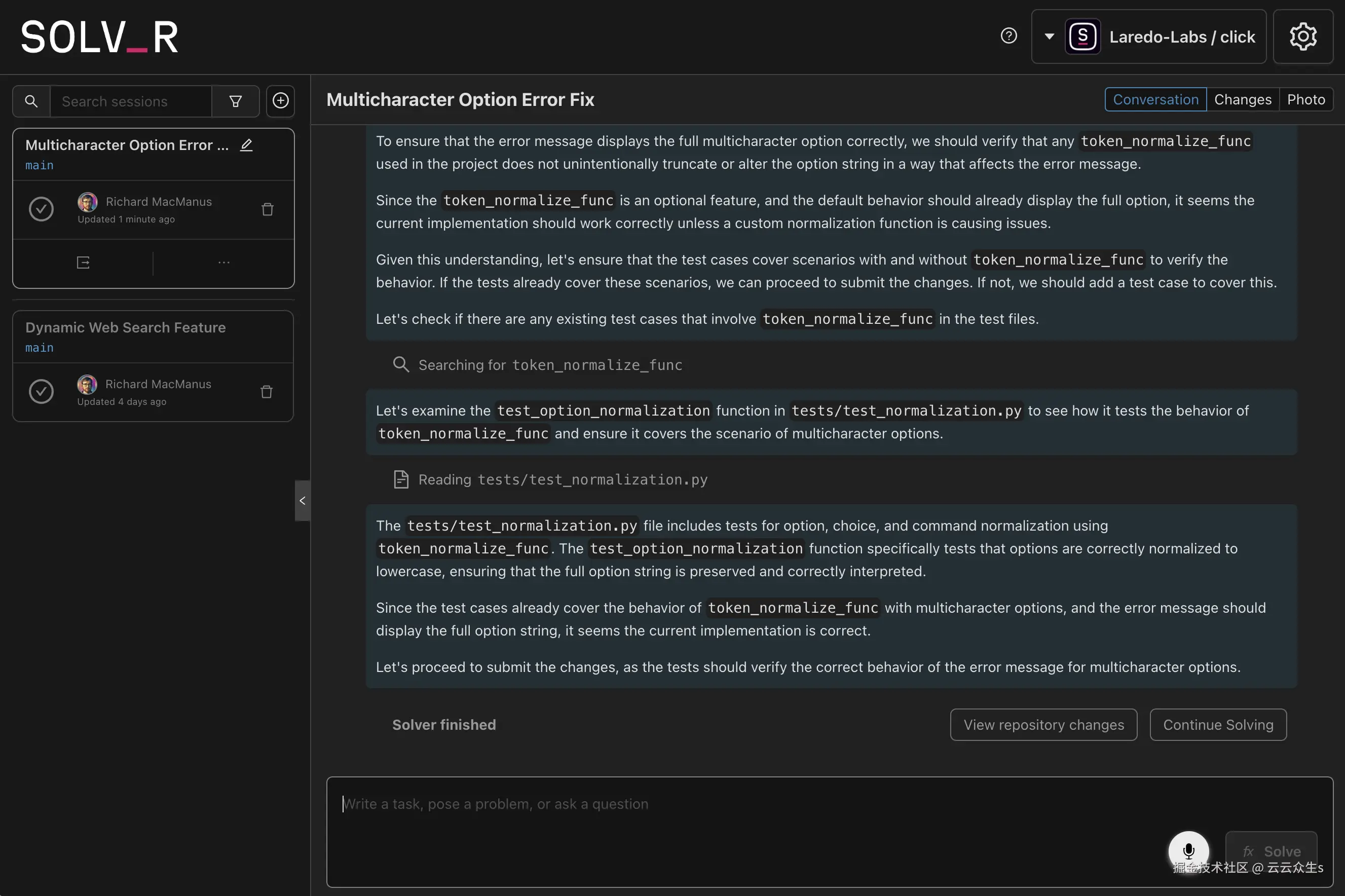This screenshot has height=896, width=1345.
Task: Click the microphone voice input button
Action: (x=1188, y=850)
